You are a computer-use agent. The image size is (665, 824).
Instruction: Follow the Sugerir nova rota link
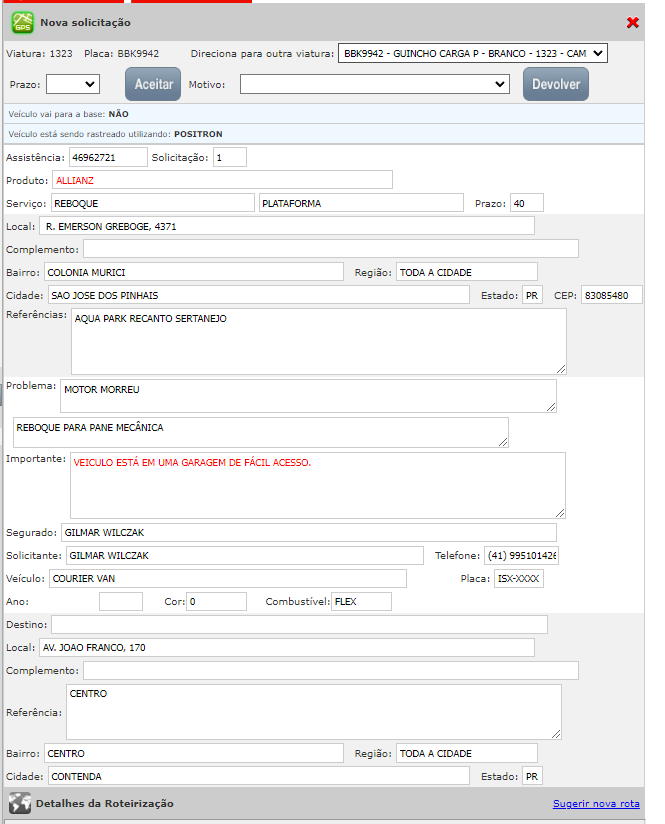click(595, 804)
